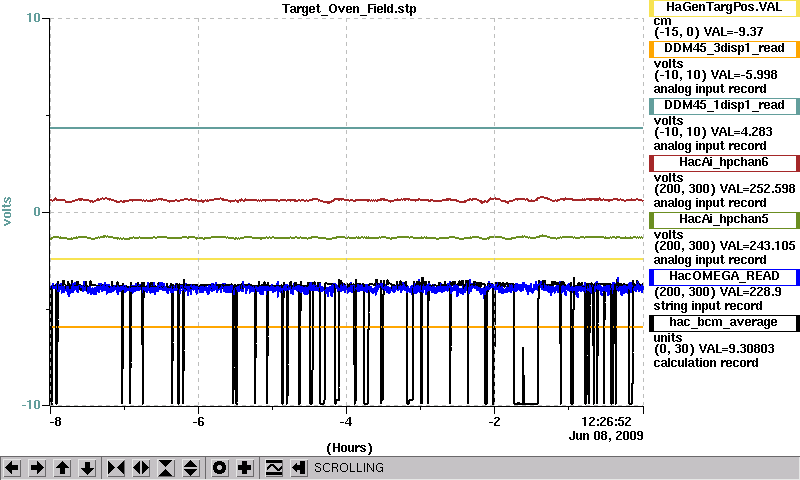The height and width of the screenshot is (480, 800).
Task: Select the DDM45_3disp1_read legend entry
Action: [x=724, y=49]
